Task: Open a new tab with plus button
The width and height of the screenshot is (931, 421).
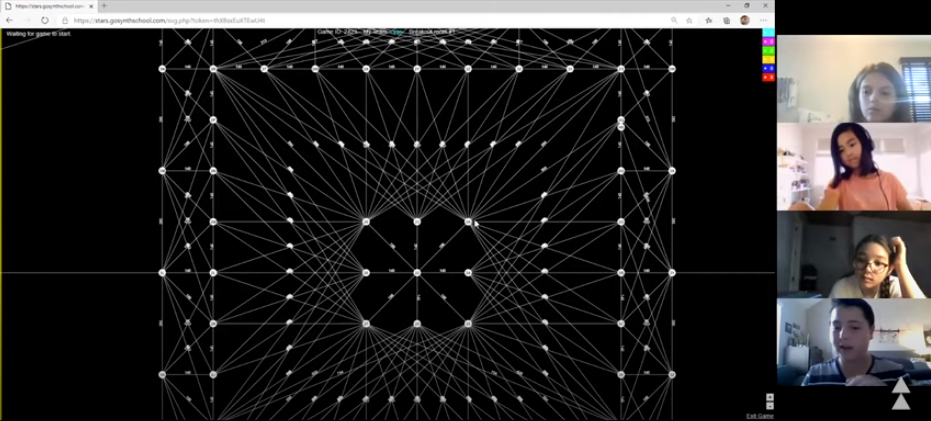Action: click(104, 6)
